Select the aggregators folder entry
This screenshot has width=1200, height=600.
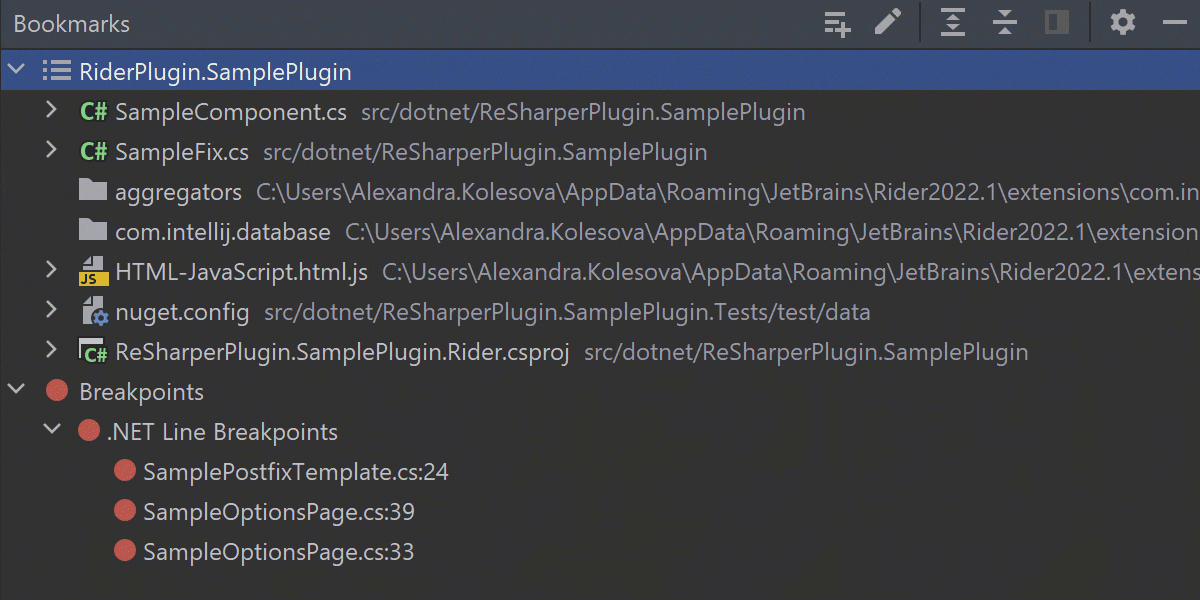pos(177,191)
